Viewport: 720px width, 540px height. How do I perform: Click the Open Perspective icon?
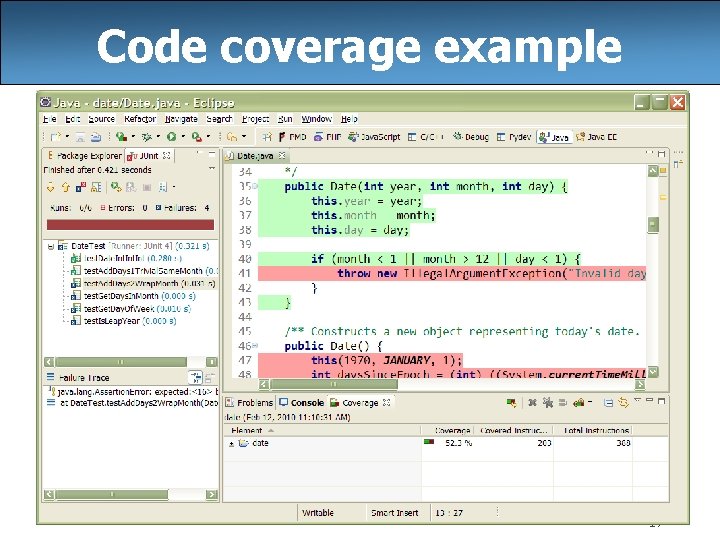click(267, 137)
